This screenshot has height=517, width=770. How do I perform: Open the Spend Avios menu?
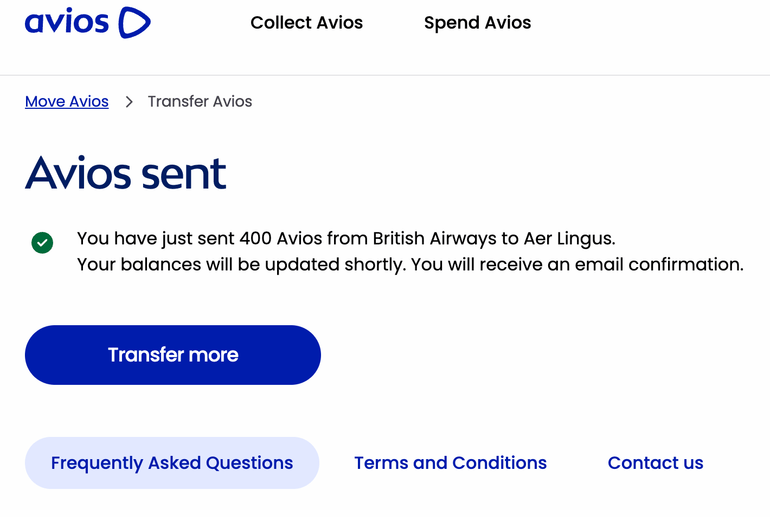click(x=477, y=23)
